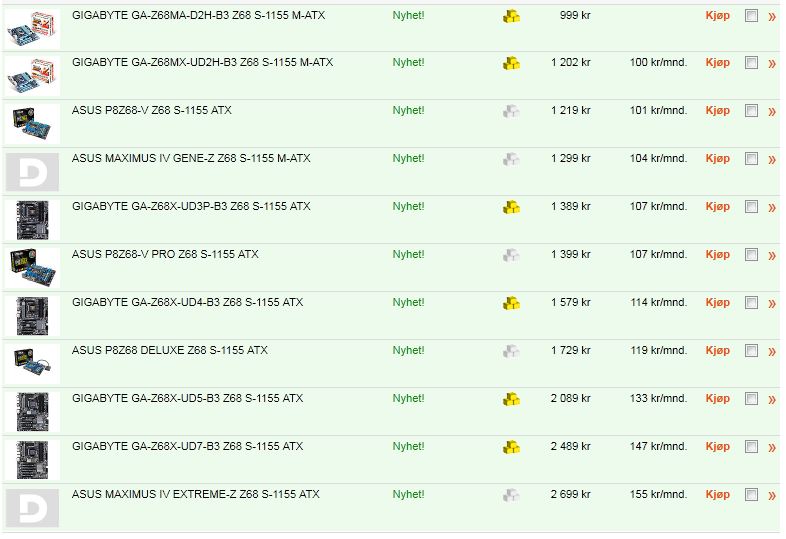This screenshot has width=786, height=539.
Task: Open details arrow for ASUS P8Z68-V PRO
Action: pos(772,256)
